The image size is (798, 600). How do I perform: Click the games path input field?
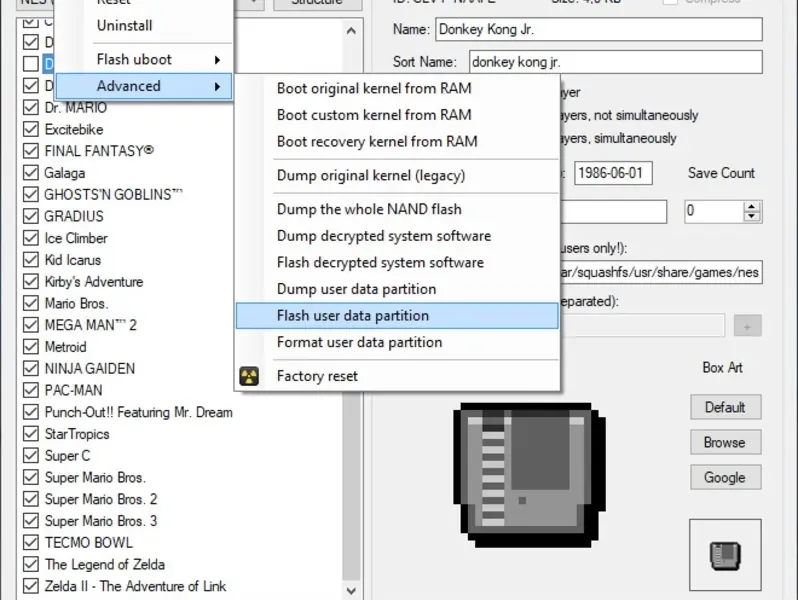pos(662,272)
